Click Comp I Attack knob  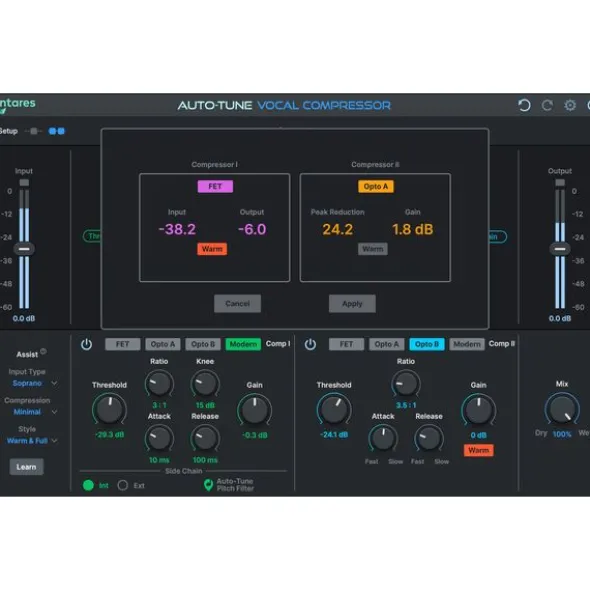(159, 438)
